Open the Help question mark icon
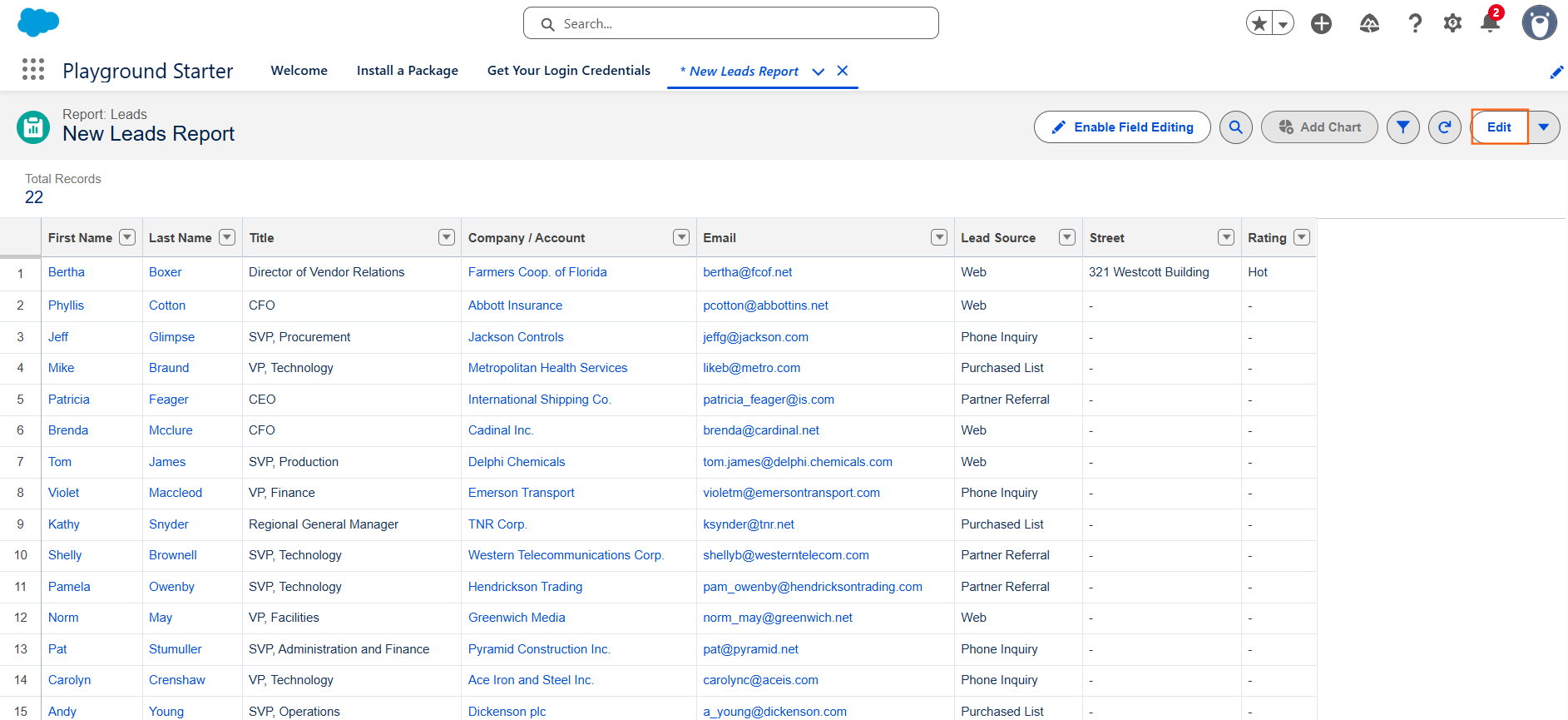 [x=1415, y=23]
